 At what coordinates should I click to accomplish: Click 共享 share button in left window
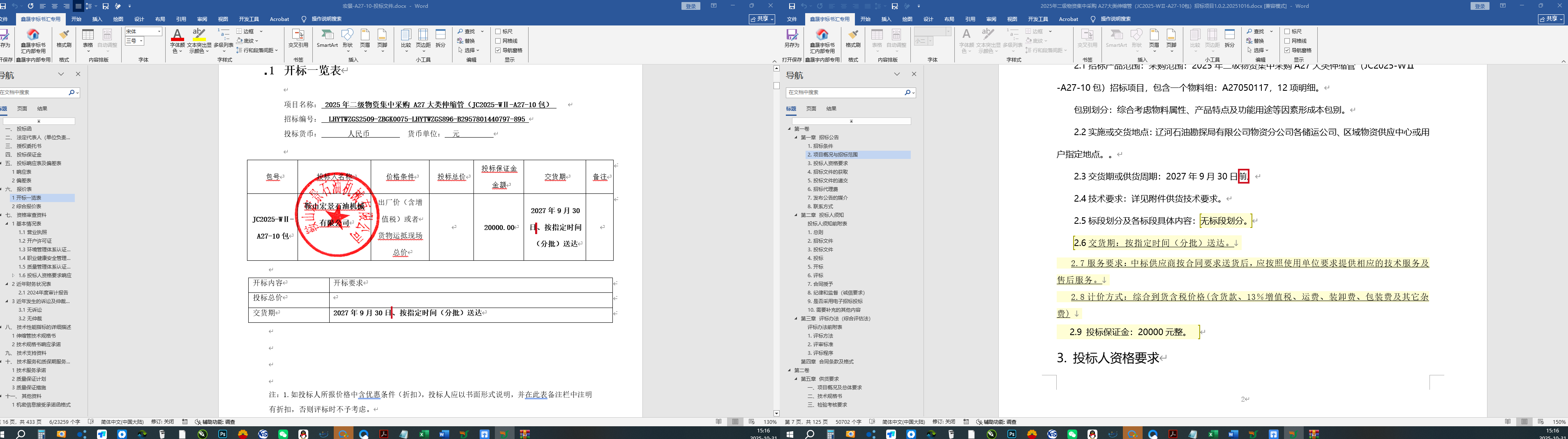point(762,19)
